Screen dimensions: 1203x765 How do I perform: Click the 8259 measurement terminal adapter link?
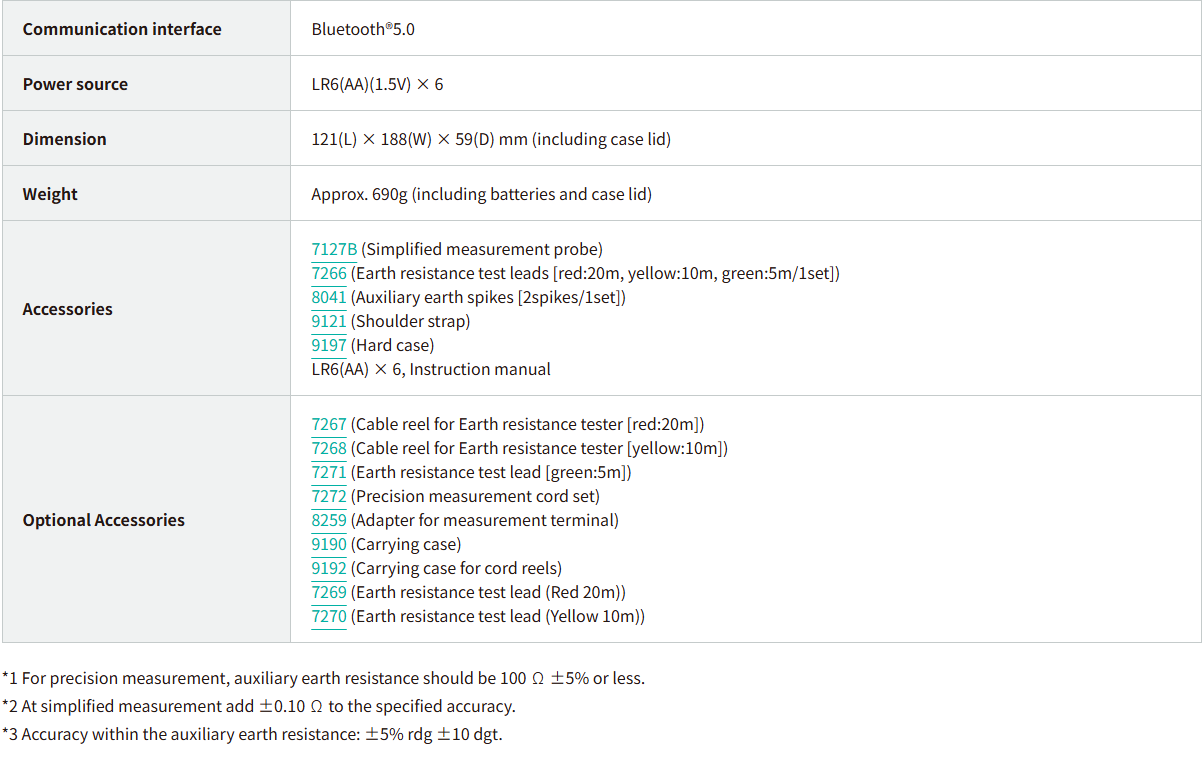[329, 521]
